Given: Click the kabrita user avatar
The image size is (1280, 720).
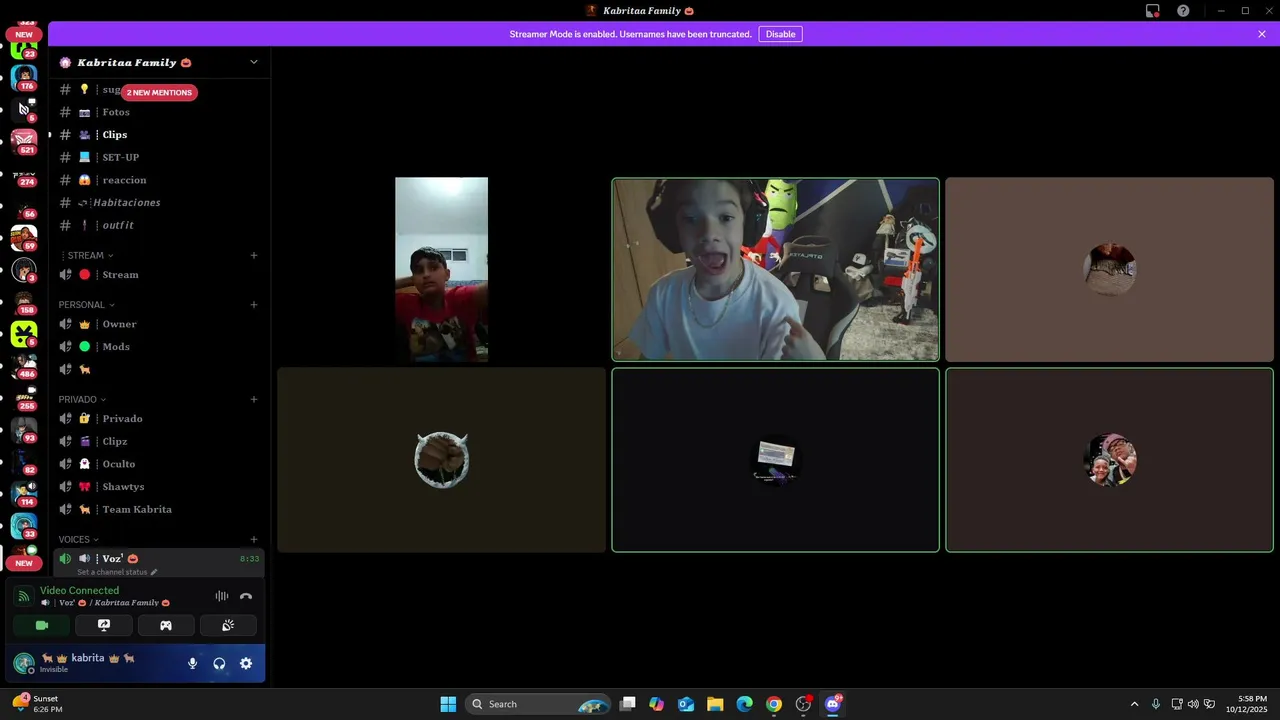Looking at the screenshot, I should tap(23, 663).
